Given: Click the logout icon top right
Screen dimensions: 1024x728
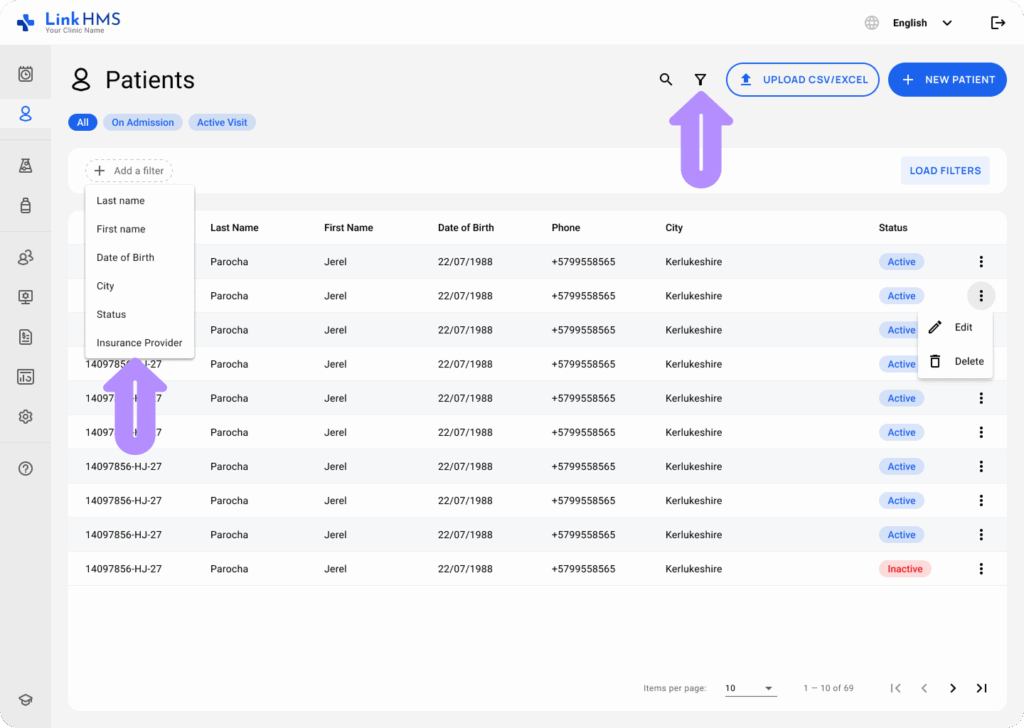Looking at the screenshot, I should click(x=997, y=22).
